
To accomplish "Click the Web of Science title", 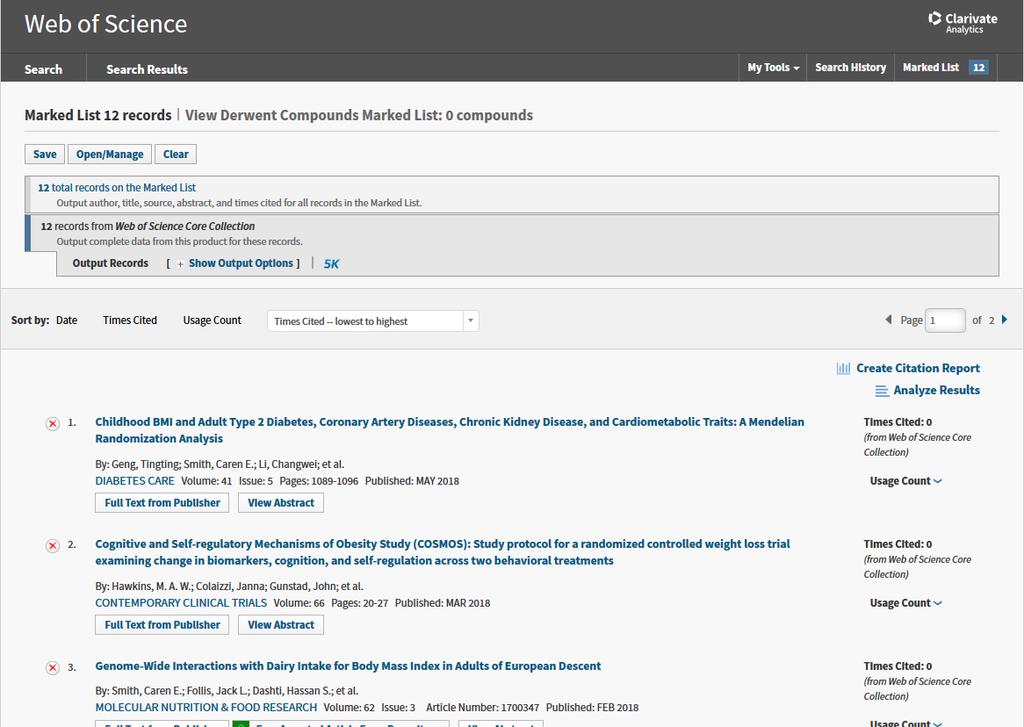I will tap(106, 24).
